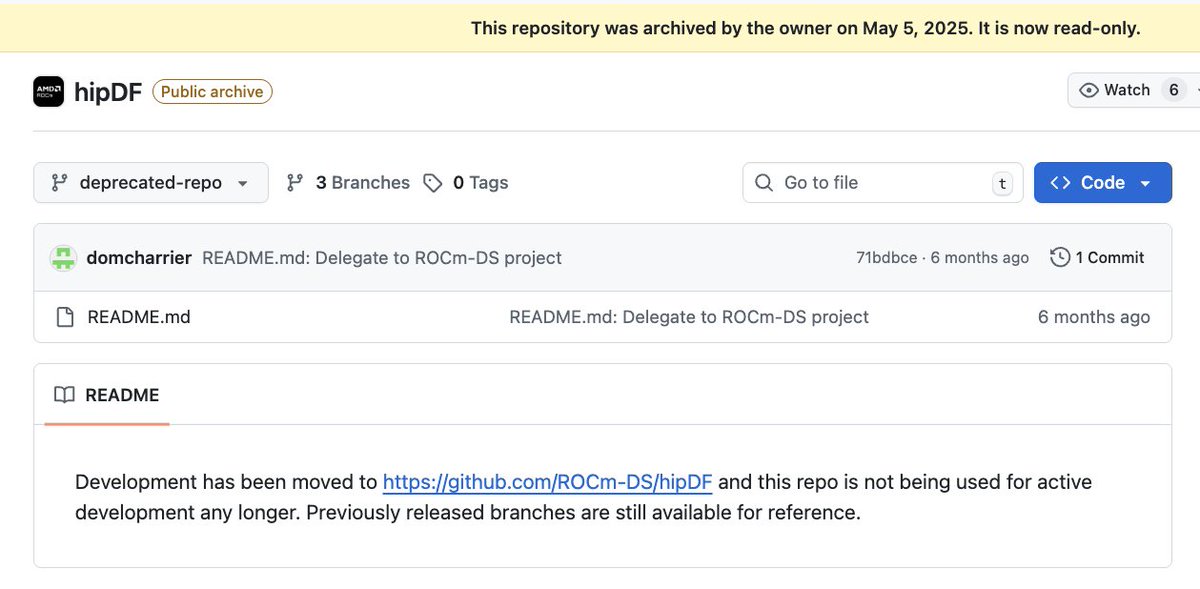This screenshot has height=589, width=1200.
Task: Click the book icon on README tab
Action: (x=64, y=395)
